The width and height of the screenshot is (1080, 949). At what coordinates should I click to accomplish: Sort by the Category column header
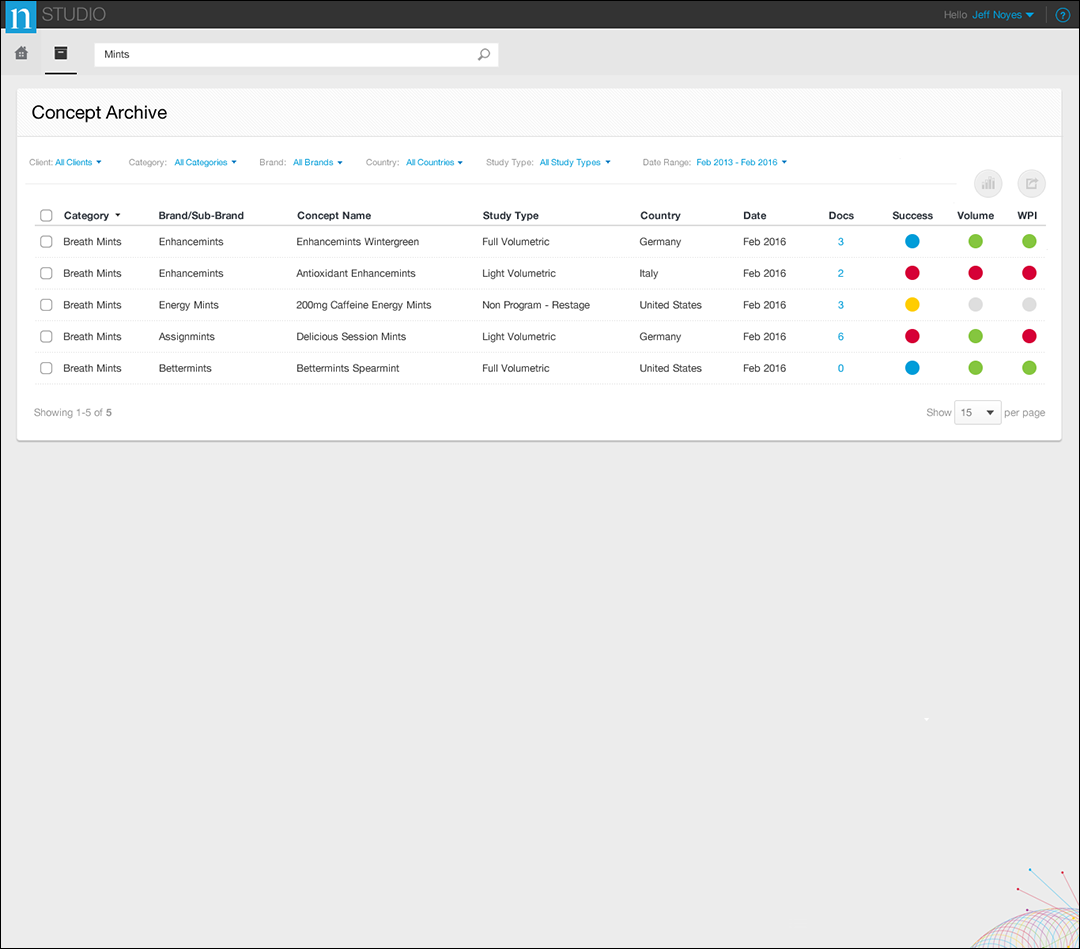[x=92, y=216]
